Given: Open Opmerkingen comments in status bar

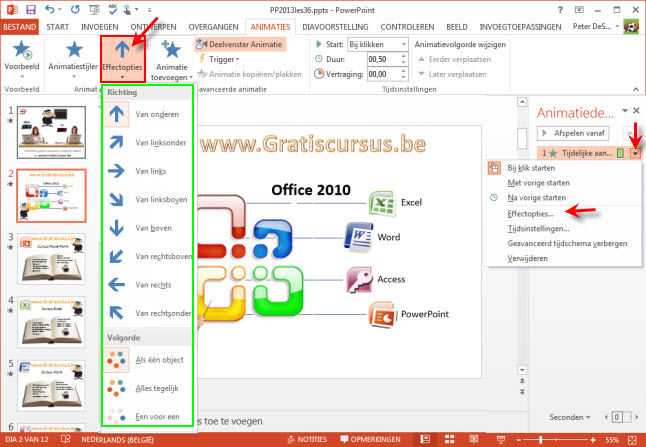Looking at the screenshot, I should (x=370, y=440).
